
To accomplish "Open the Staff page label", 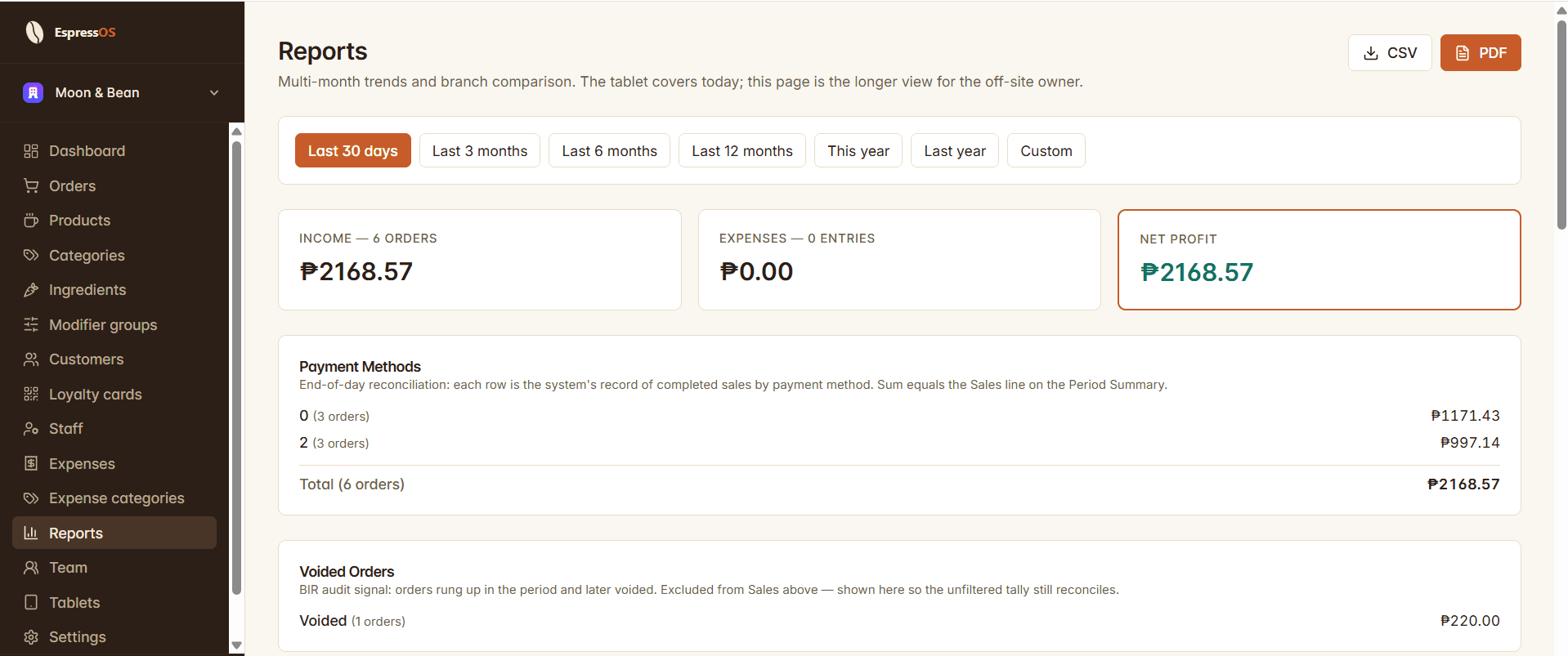I will [66, 429].
